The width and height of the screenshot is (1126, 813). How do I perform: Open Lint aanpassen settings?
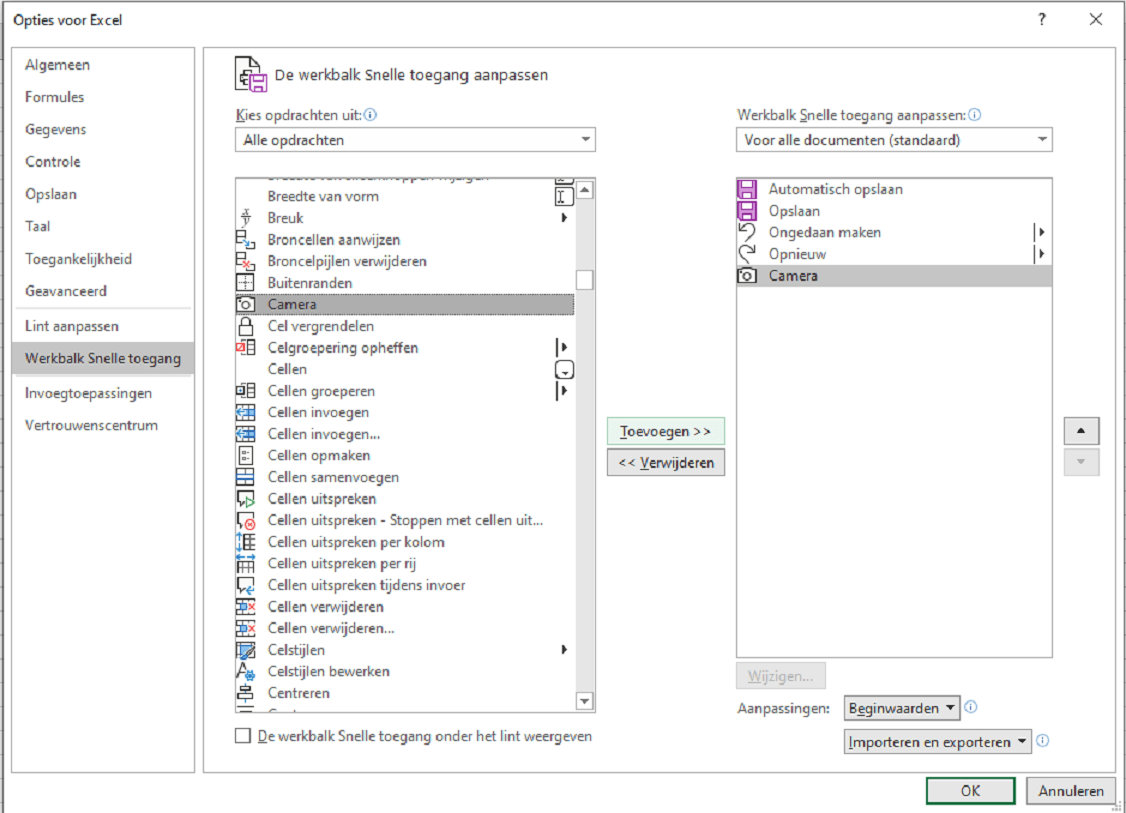[x=103, y=326]
